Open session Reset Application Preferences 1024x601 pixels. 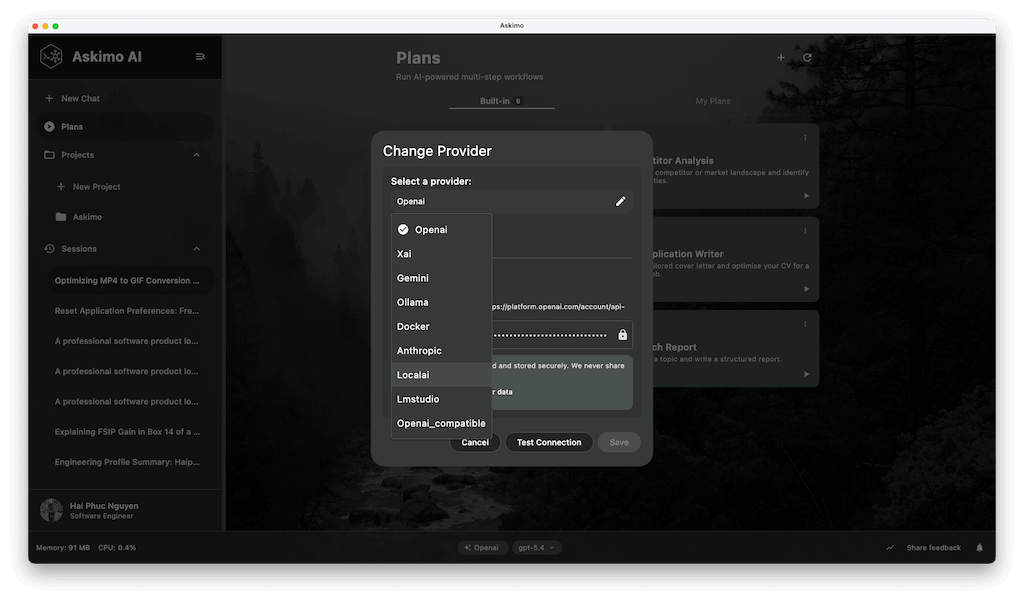coord(127,311)
